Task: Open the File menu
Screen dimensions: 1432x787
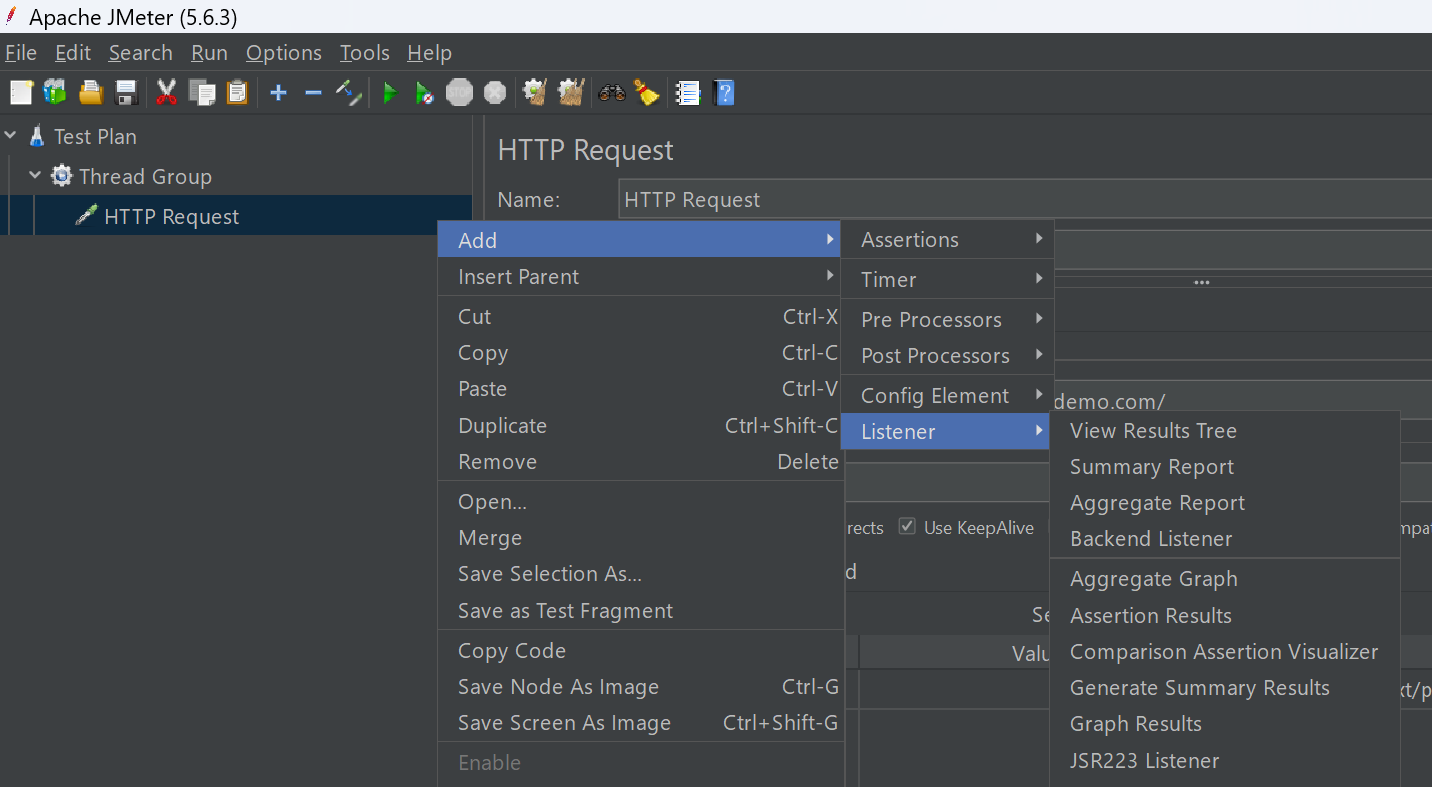Action: coord(21,53)
